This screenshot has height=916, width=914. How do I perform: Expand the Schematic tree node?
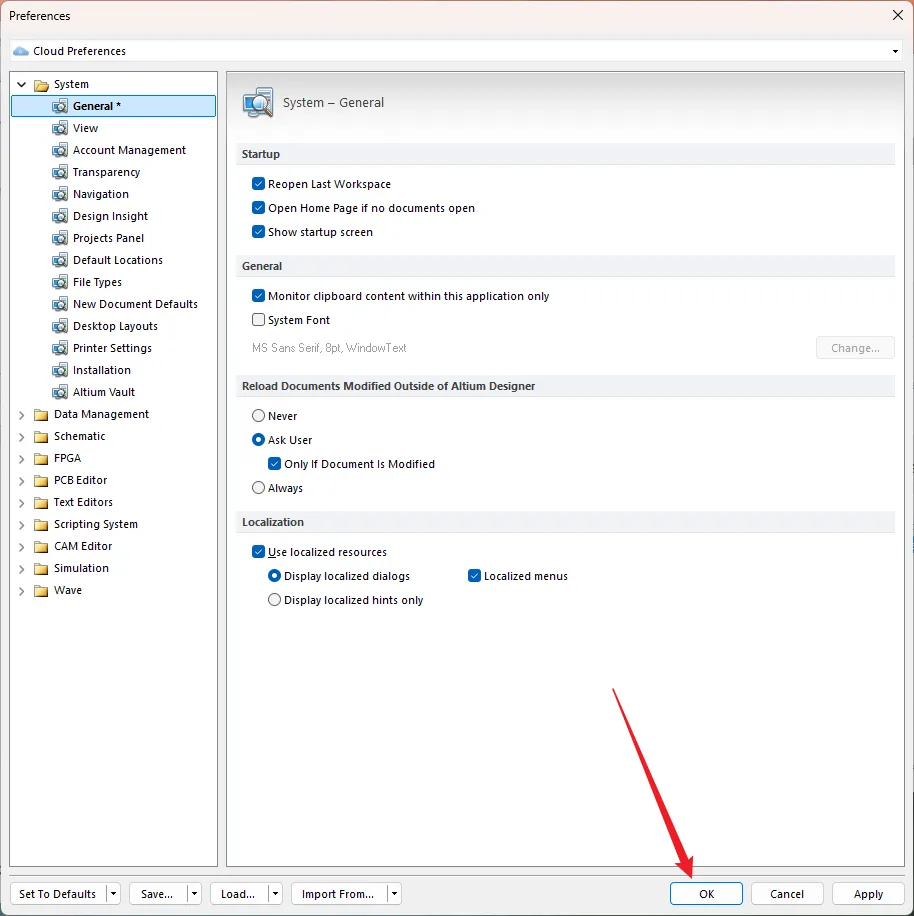(22, 437)
